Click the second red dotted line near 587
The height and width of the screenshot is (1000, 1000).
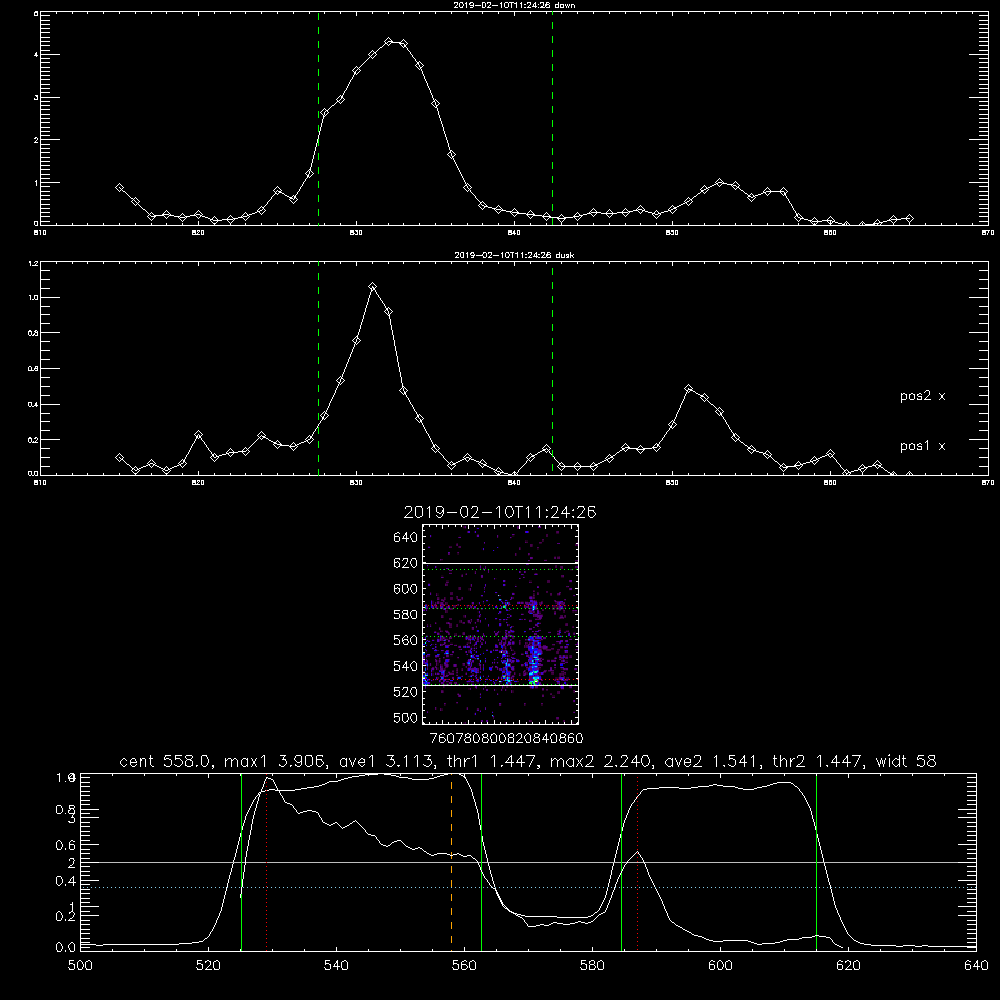tap(638, 862)
